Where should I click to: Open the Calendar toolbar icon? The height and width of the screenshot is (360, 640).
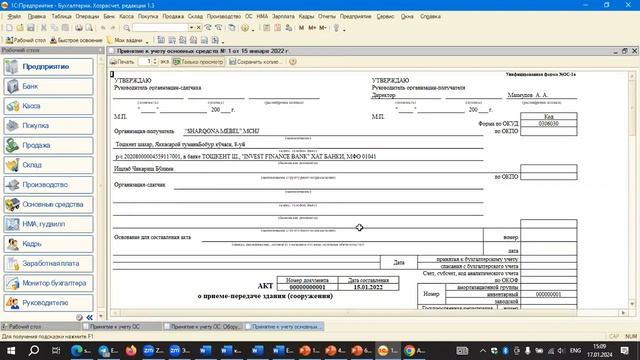tap(278, 28)
